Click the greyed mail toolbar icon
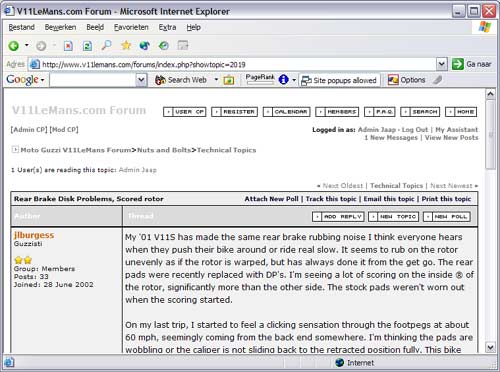 coord(183,45)
